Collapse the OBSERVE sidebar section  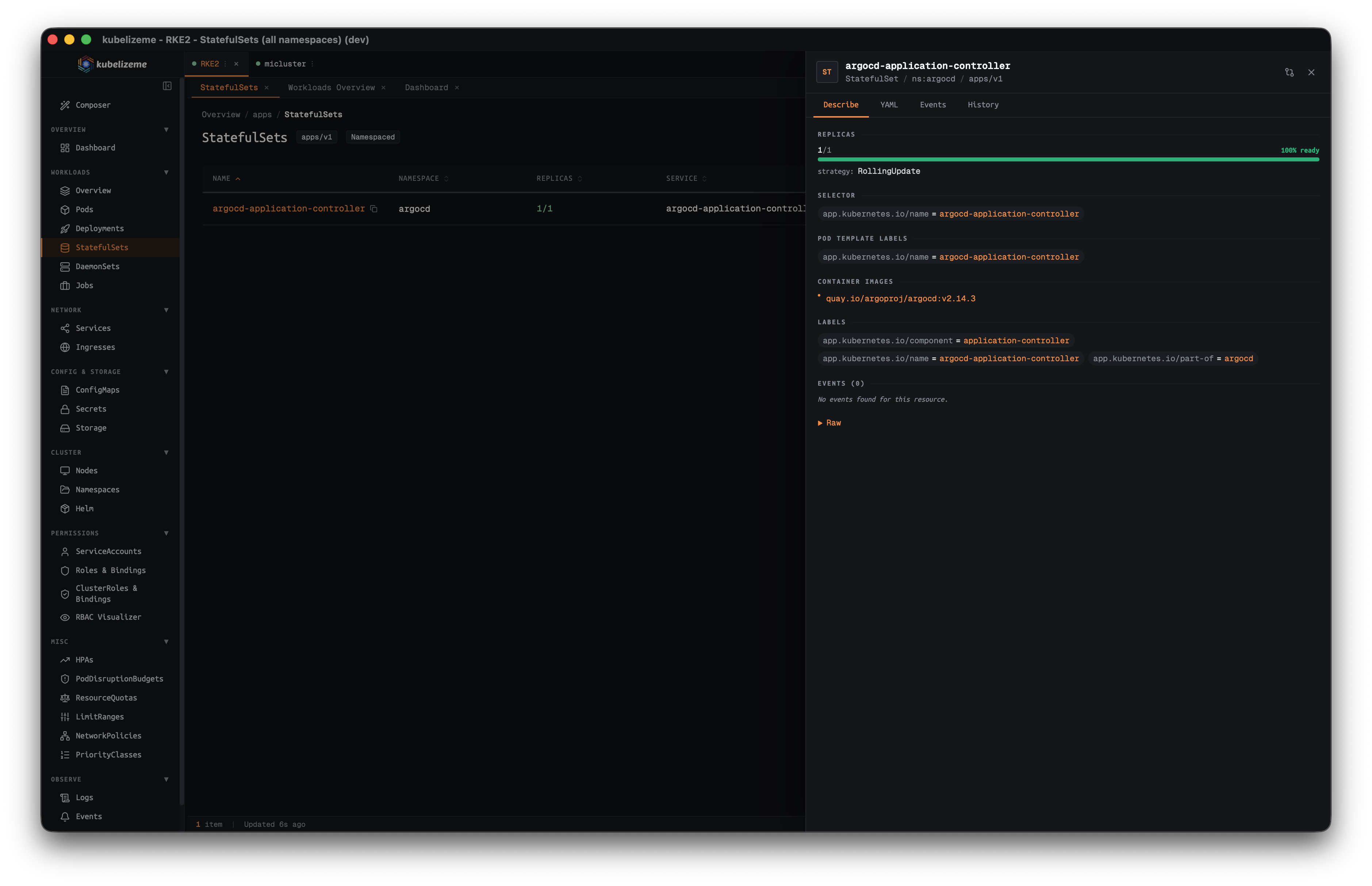point(166,779)
